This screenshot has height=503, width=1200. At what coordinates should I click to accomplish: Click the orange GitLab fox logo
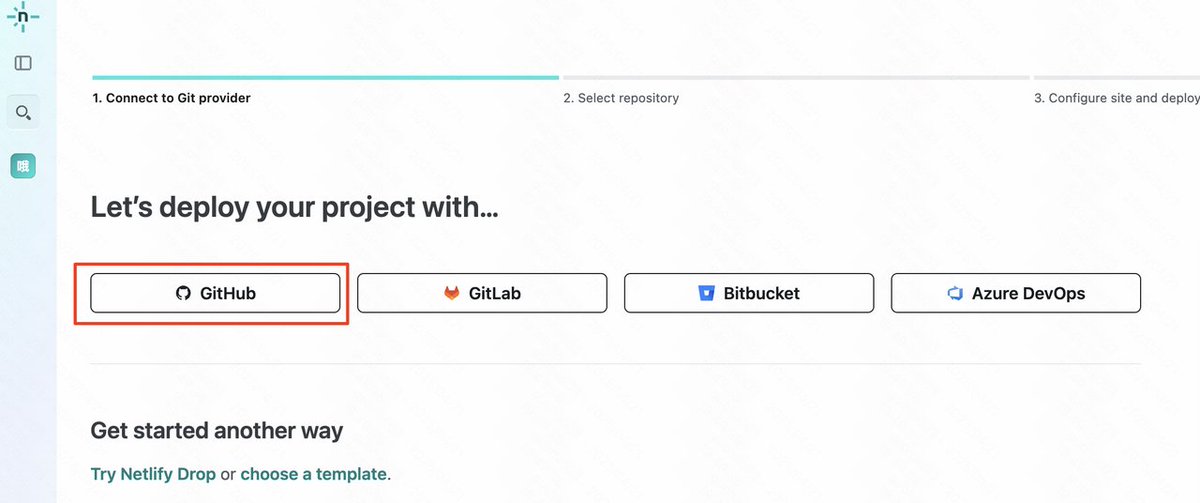click(x=452, y=294)
